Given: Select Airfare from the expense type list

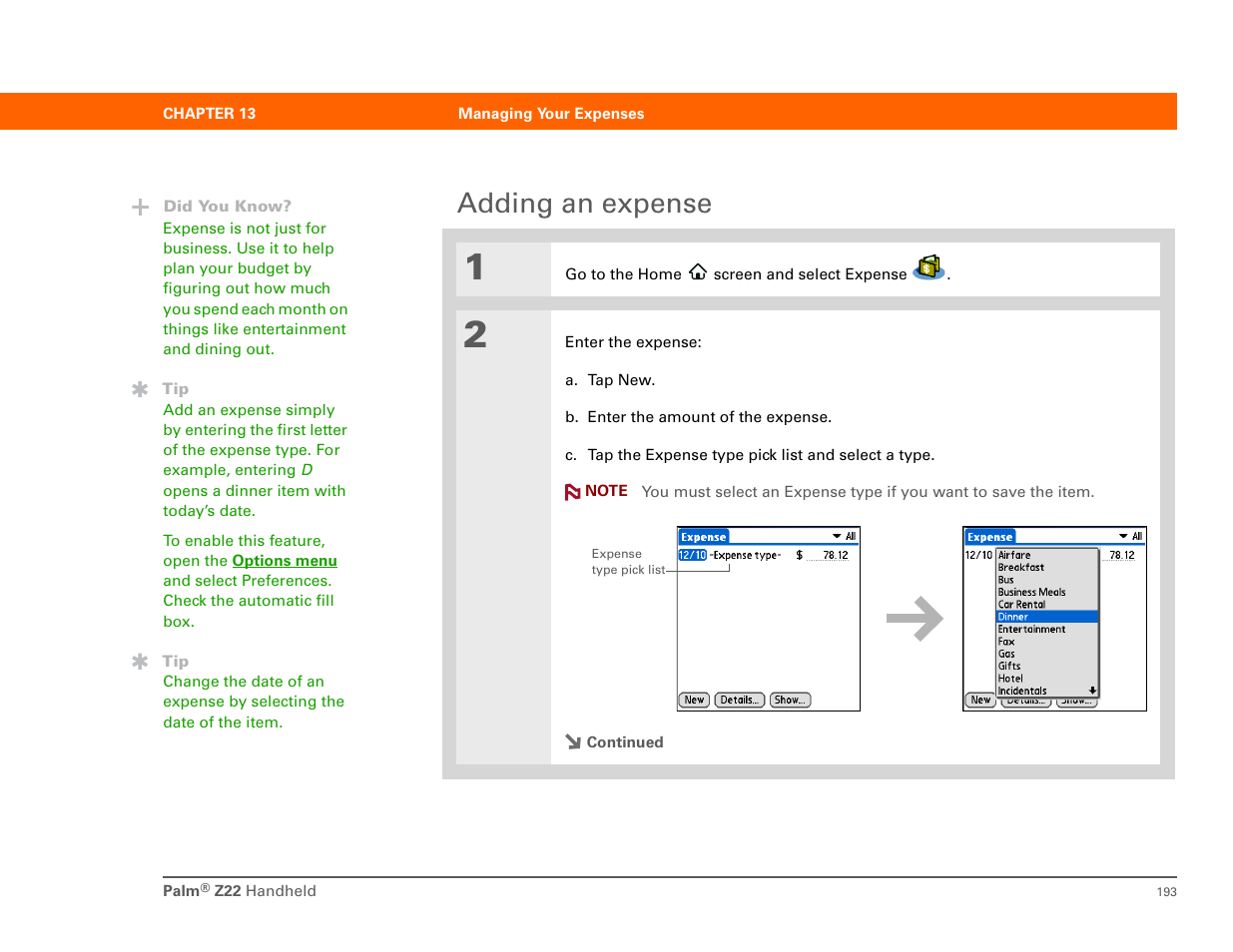Looking at the screenshot, I should click(1047, 555).
